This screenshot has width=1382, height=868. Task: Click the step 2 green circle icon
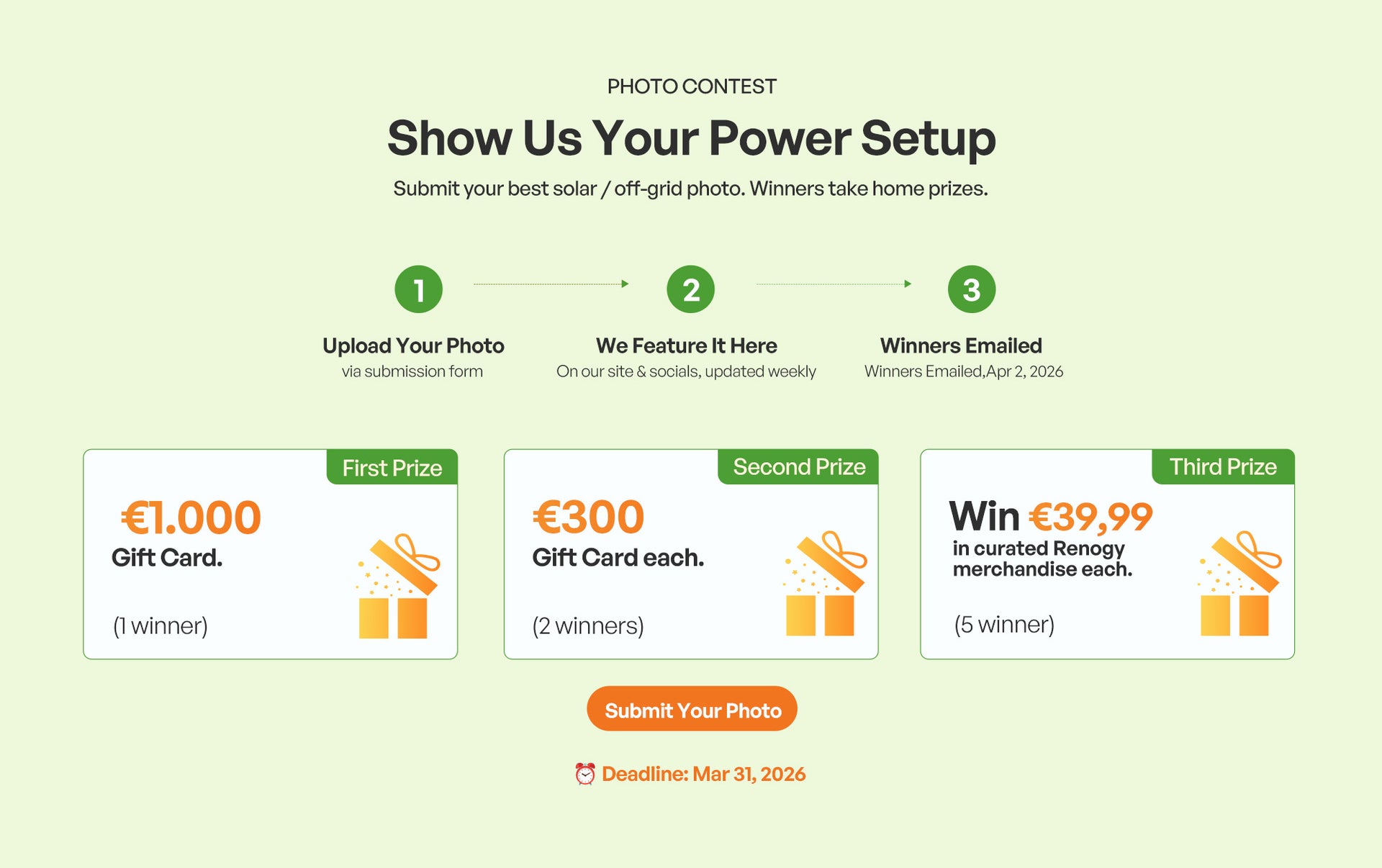[690, 289]
